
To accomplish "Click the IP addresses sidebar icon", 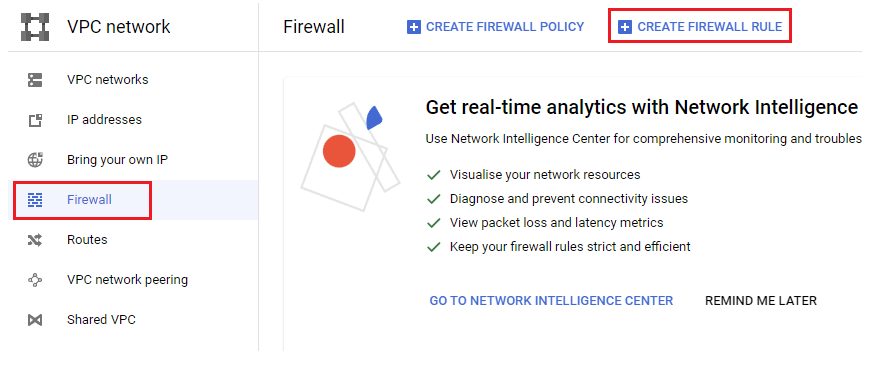I will point(35,120).
